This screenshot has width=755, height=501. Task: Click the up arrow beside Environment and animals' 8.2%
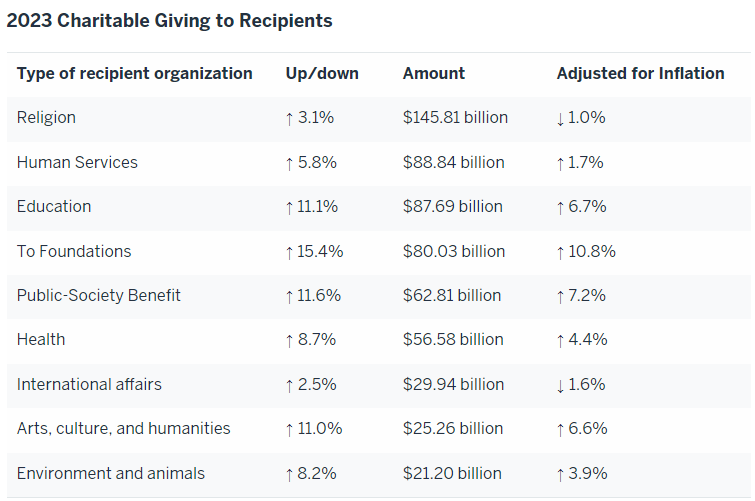click(290, 473)
